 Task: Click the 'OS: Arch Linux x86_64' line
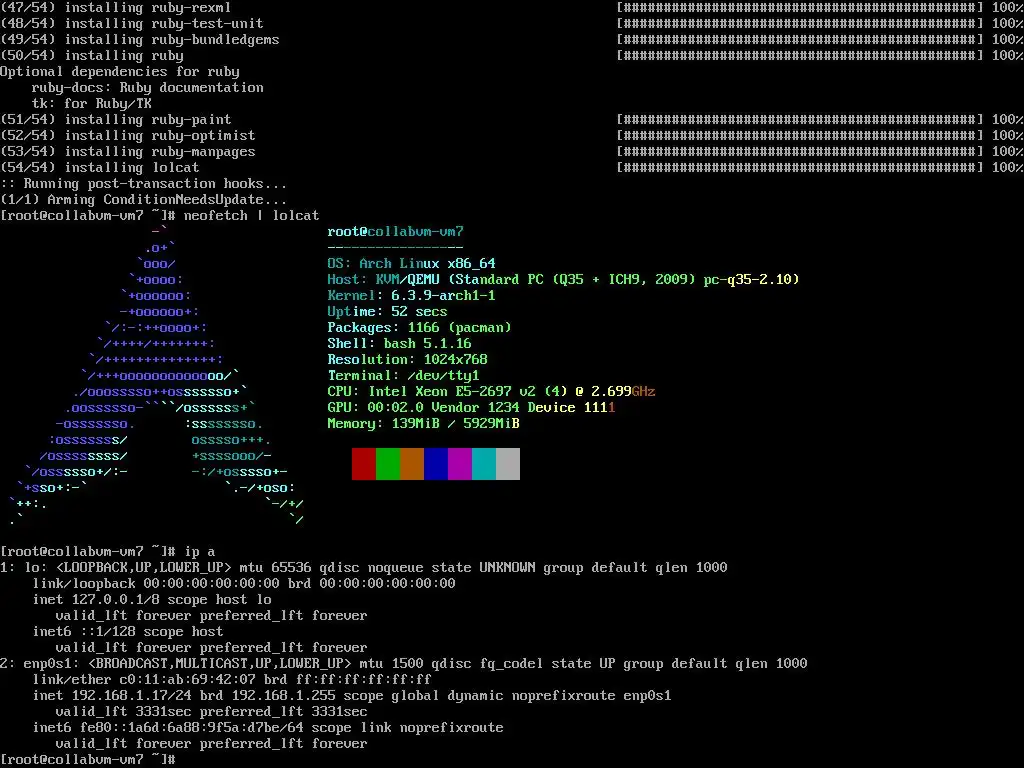(411, 263)
